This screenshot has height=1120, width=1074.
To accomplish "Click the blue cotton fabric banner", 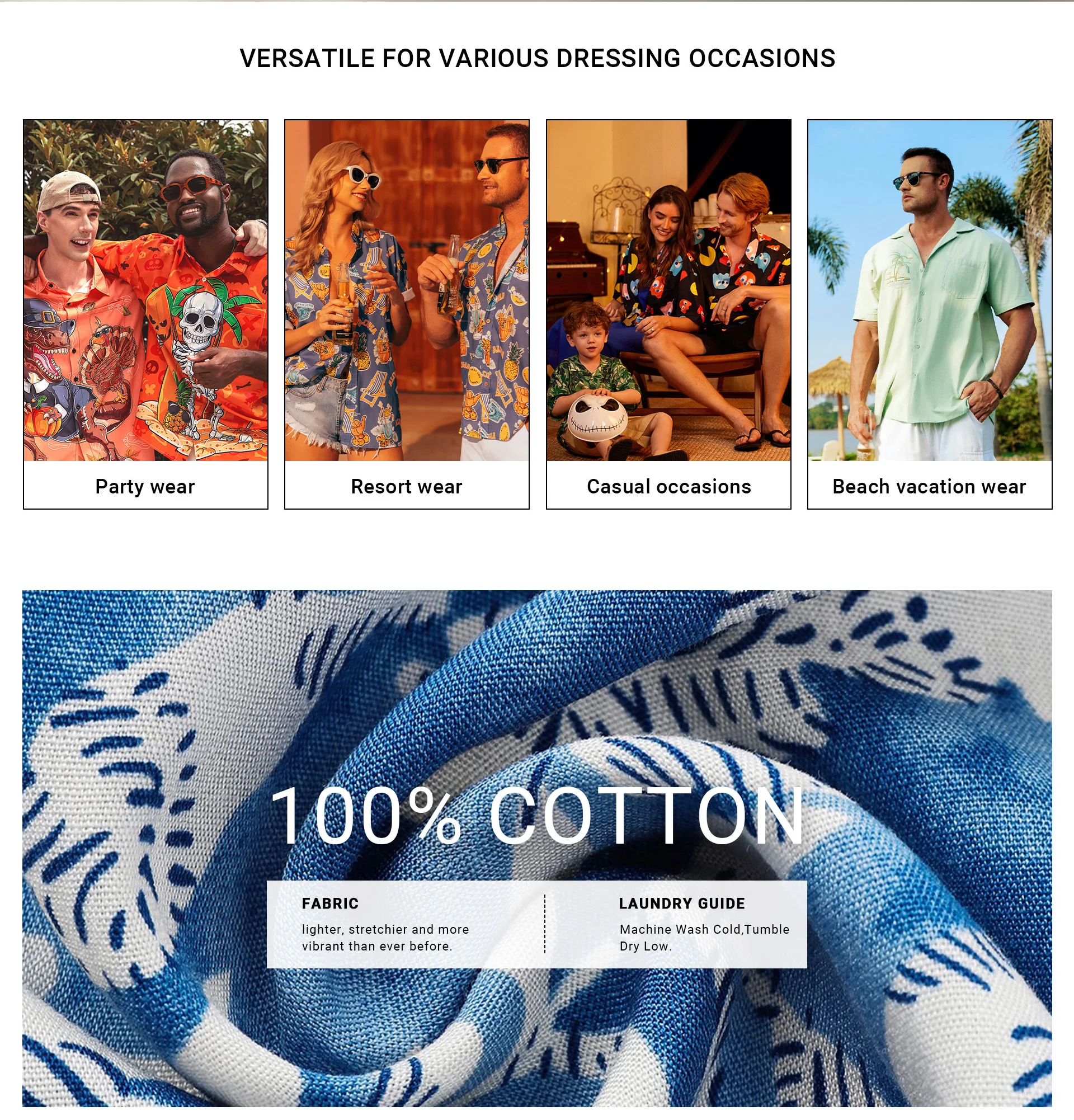I will click(537, 848).
